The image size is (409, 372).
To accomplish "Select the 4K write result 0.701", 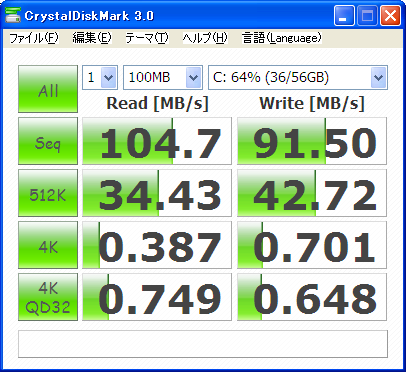I will point(312,245).
